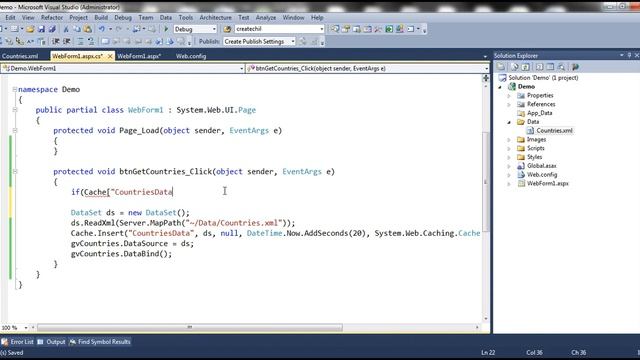Paste using the clipboard Paste icon
Viewport: 640px width, 360px height.
tap(88, 29)
